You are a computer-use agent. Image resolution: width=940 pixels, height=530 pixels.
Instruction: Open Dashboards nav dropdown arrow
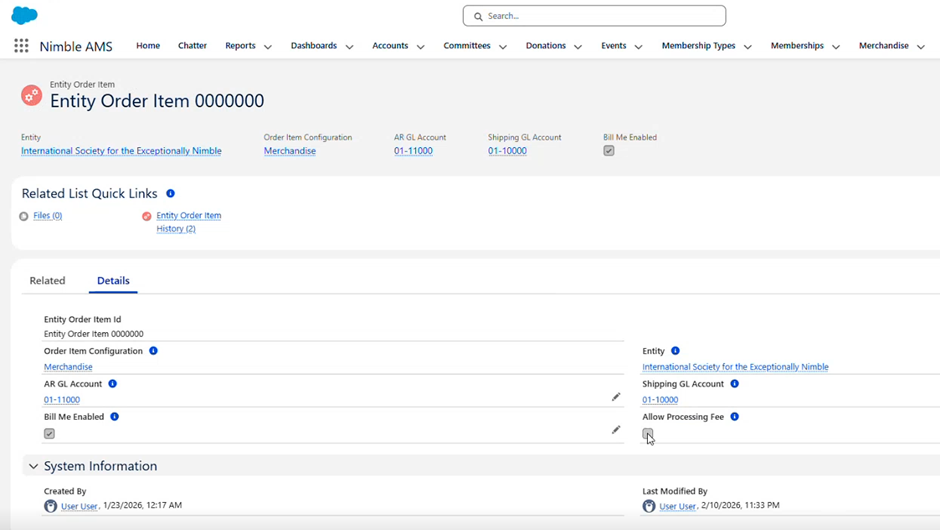click(349, 46)
